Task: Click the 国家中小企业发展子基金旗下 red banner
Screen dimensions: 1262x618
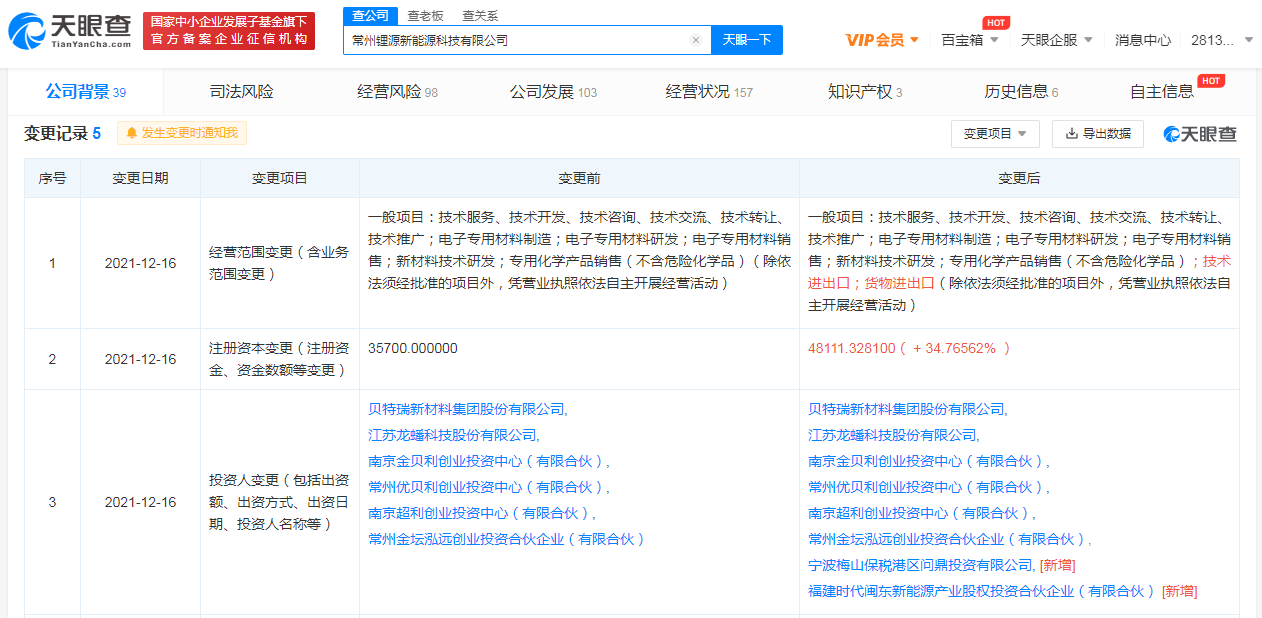Action: [x=229, y=30]
